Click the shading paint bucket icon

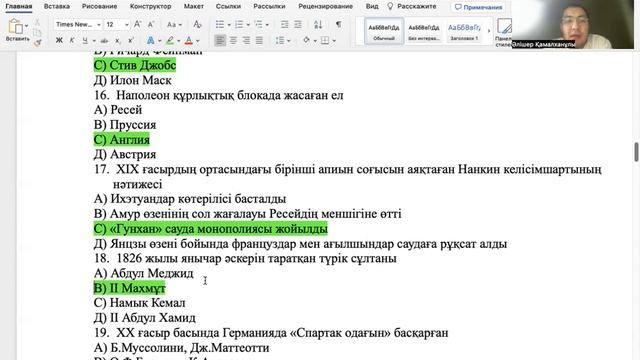point(306,40)
